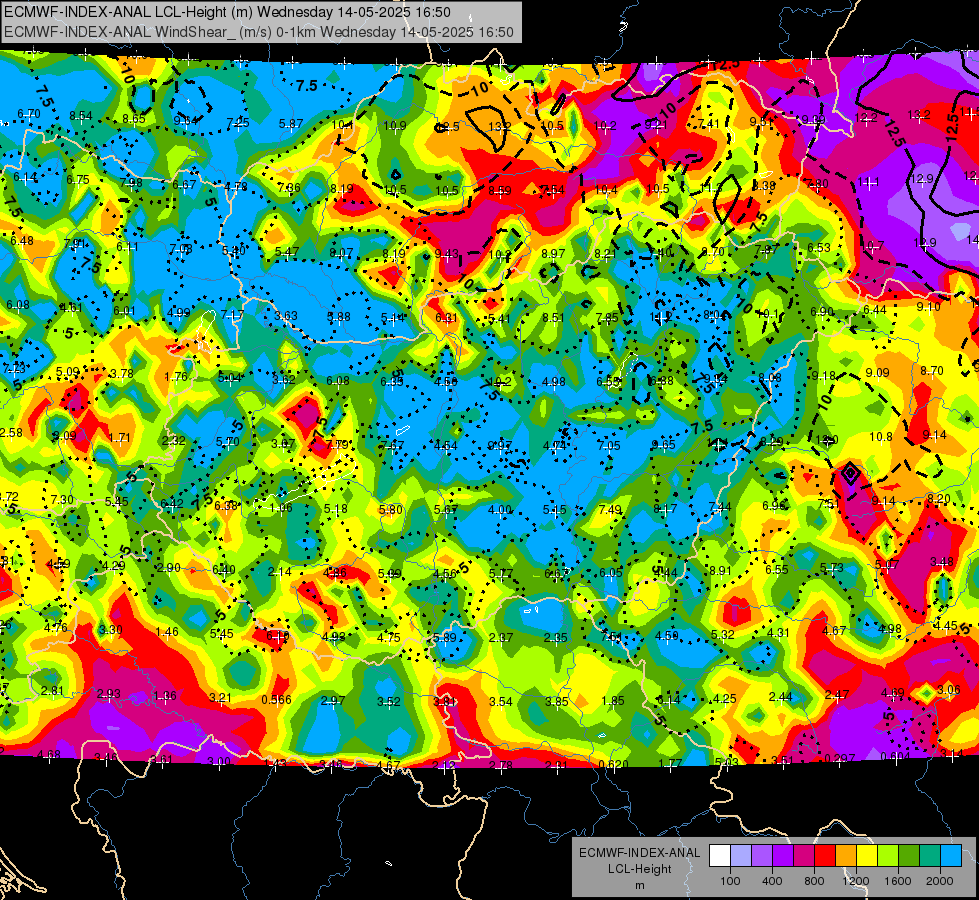Click the grid value 1.06
The height and width of the screenshot is (900, 979).
(x=281, y=507)
